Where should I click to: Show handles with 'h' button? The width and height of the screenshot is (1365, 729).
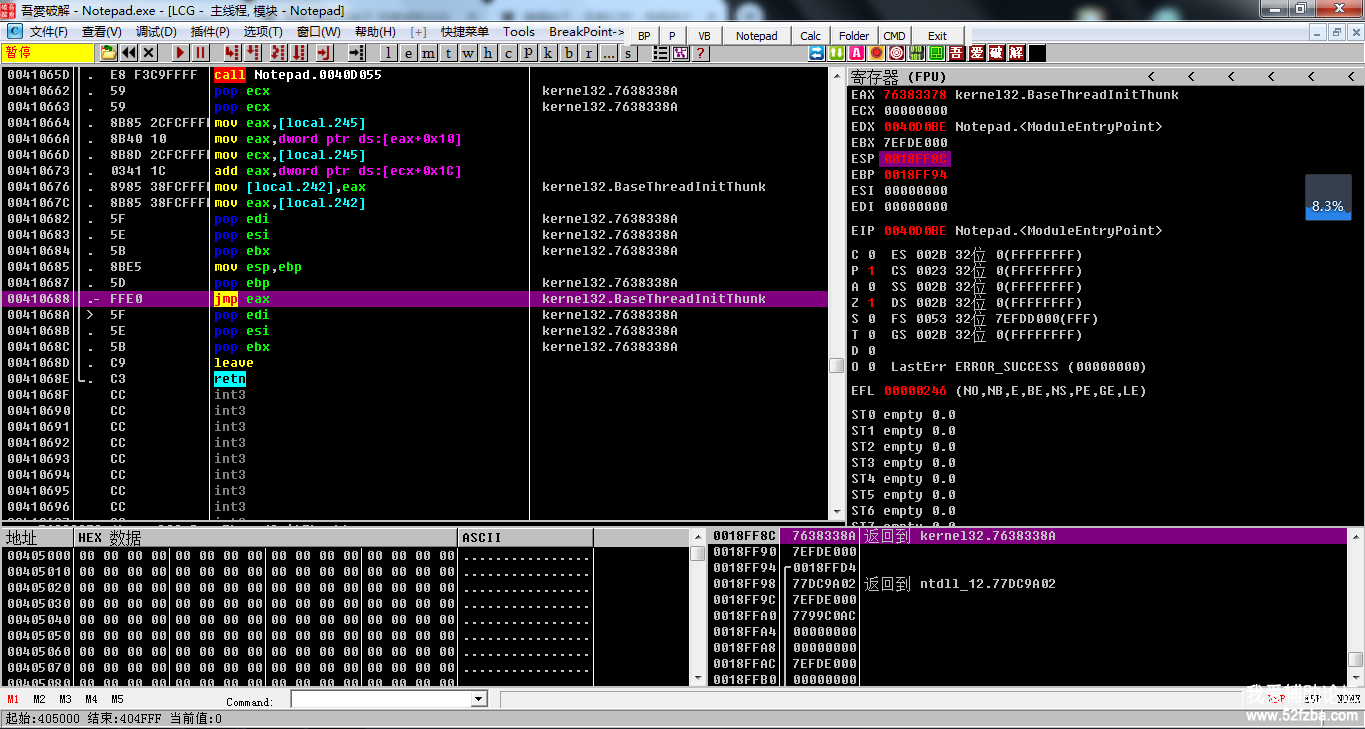click(488, 53)
